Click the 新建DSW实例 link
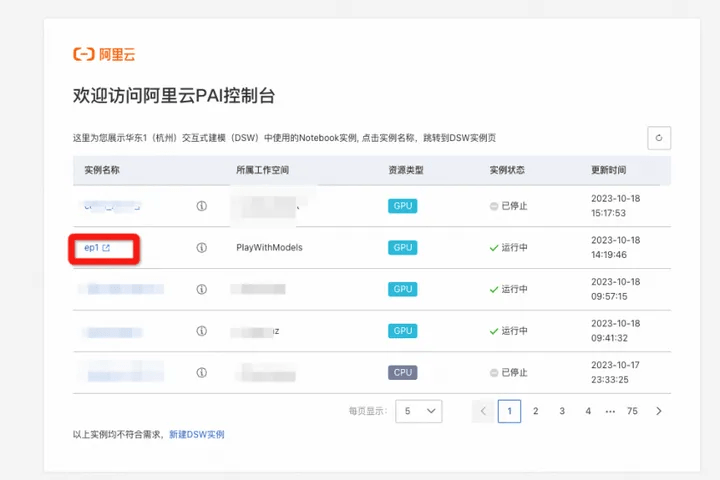The width and height of the screenshot is (720, 480). click(197, 435)
